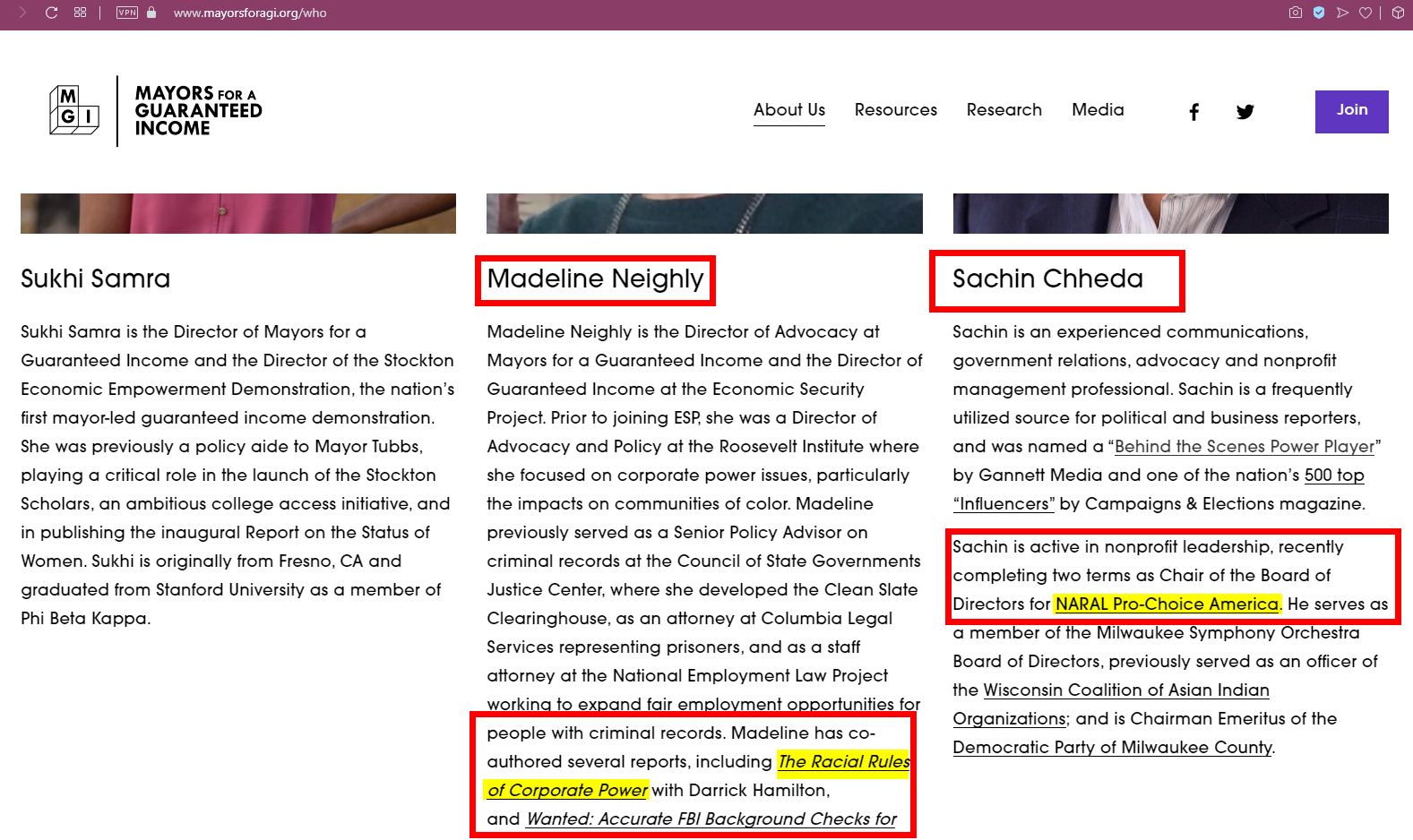Take a snapshot with the camera icon
The height and width of the screenshot is (840, 1413).
(x=1296, y=13)
